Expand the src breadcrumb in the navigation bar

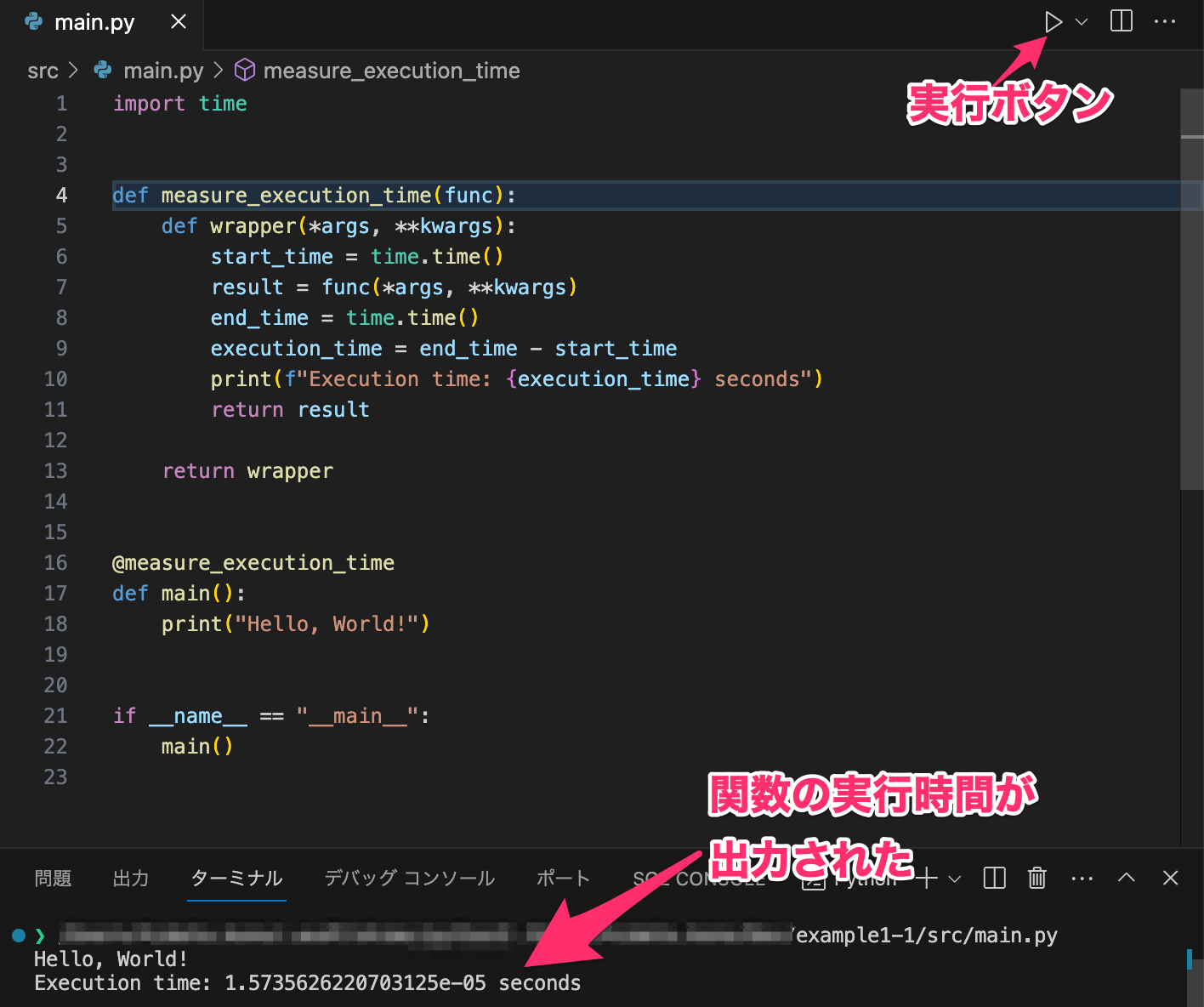(x=43, y=71)
